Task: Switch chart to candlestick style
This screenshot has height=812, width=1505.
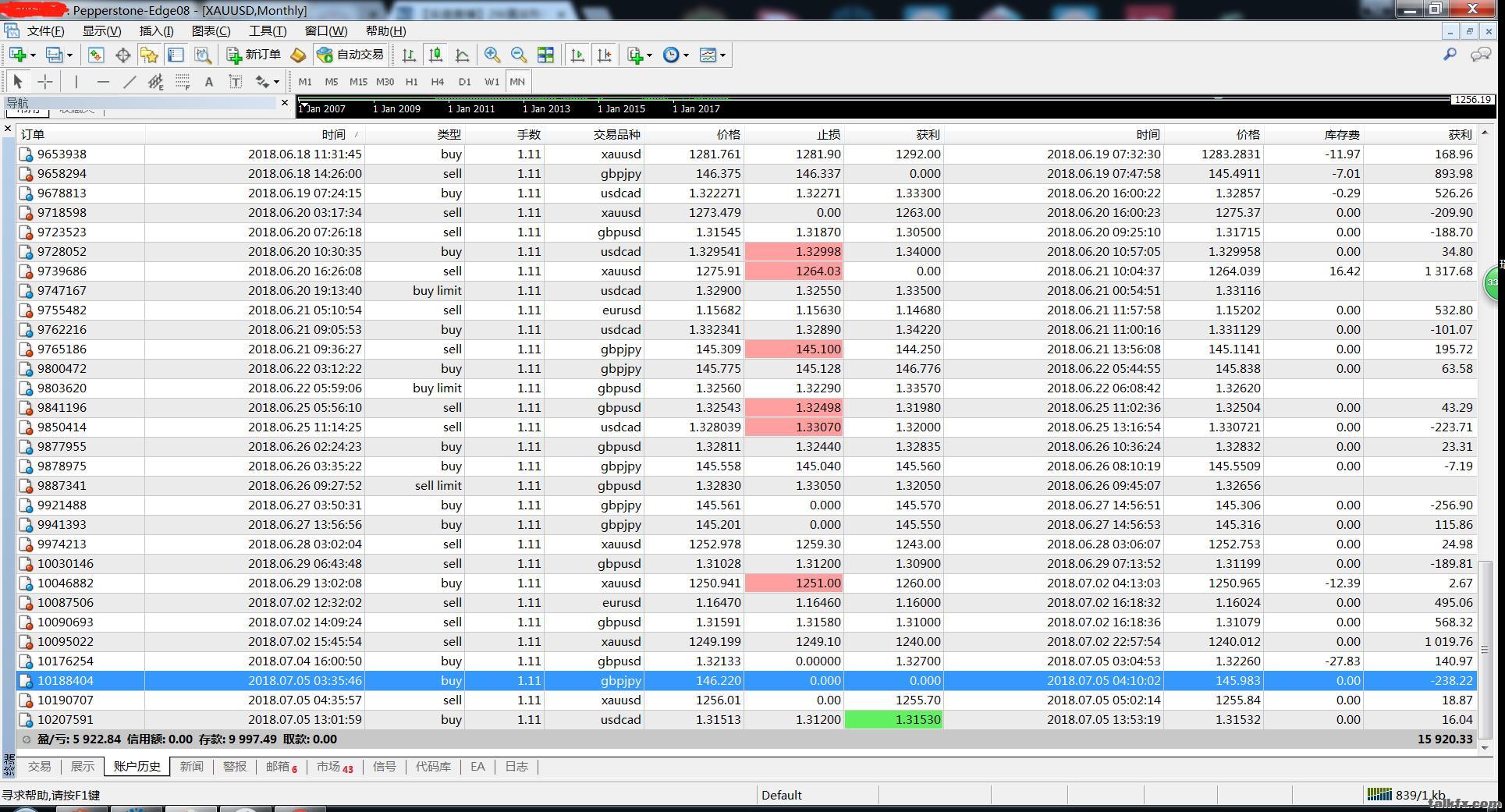Action: (435, 55)
